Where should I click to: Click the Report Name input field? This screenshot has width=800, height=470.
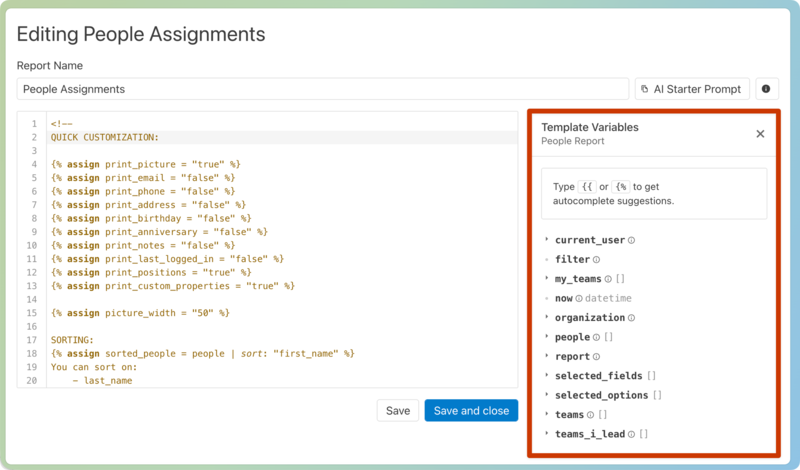click(x=322, y=89)
